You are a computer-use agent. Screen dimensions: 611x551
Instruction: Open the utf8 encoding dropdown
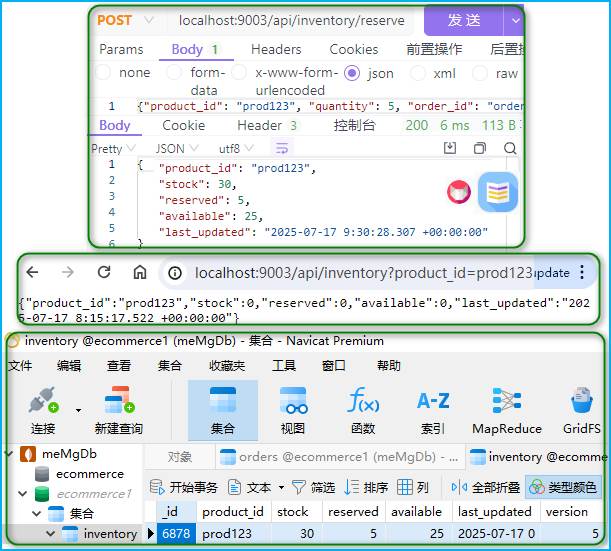[x=236, y=148]
